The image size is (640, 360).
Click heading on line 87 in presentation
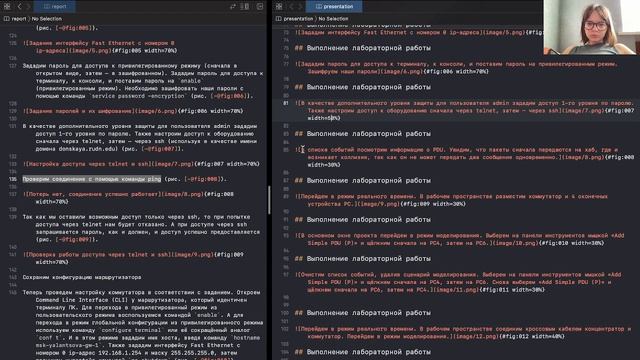[362, 180]
